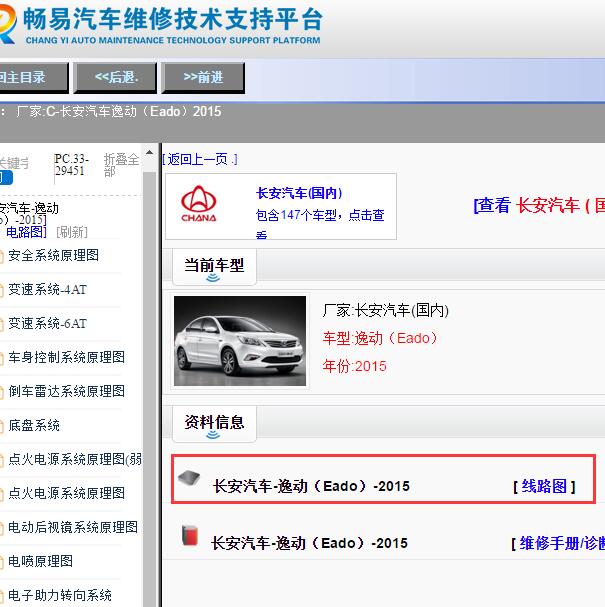
Task: Open 倒车雷达系统原理图 tree item
Action: [67, 391]
